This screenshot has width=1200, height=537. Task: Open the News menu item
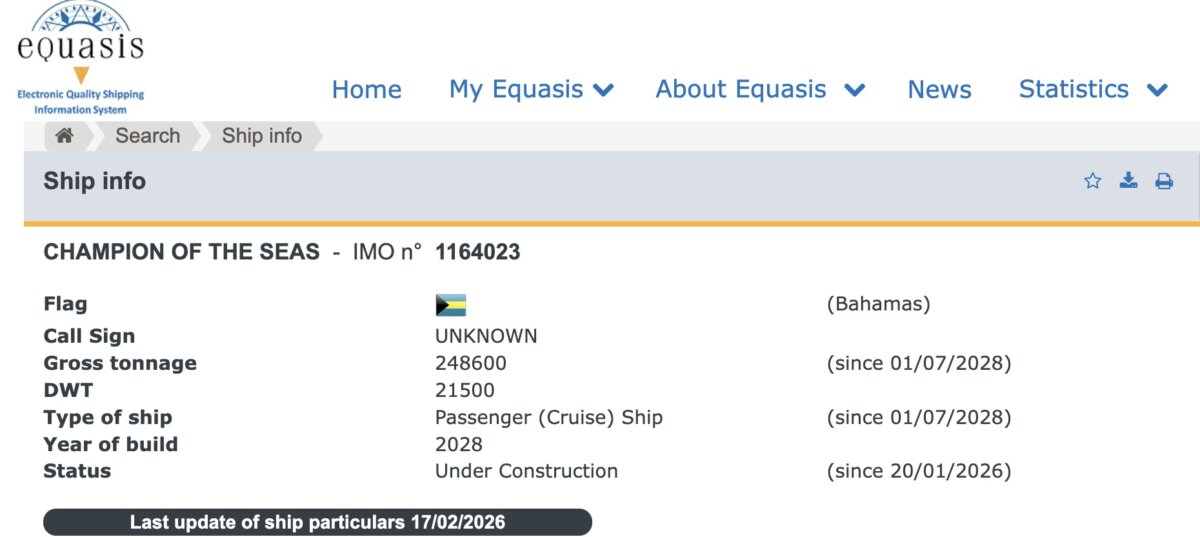point(939,90)
